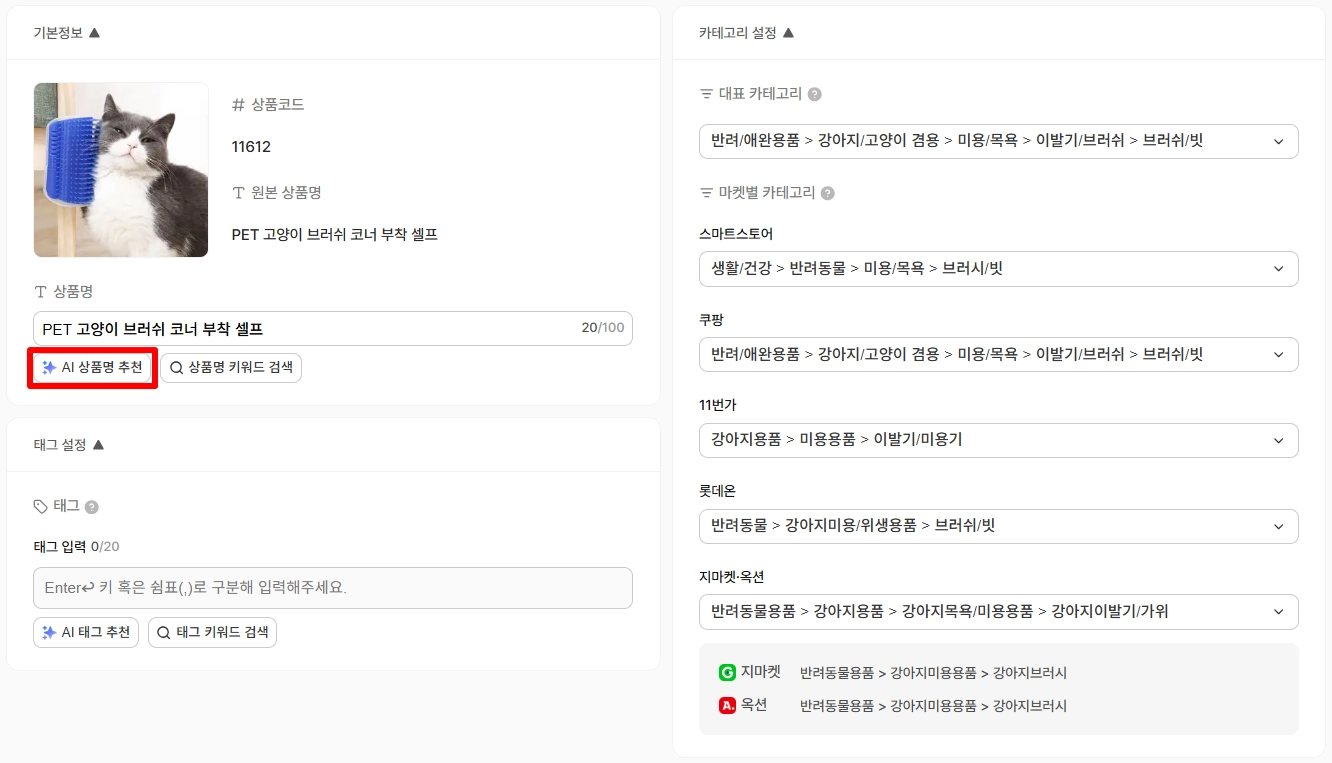Click the text icon beside 원본 상품명
The image size is (1332, 763).
(x=238, y=192)
